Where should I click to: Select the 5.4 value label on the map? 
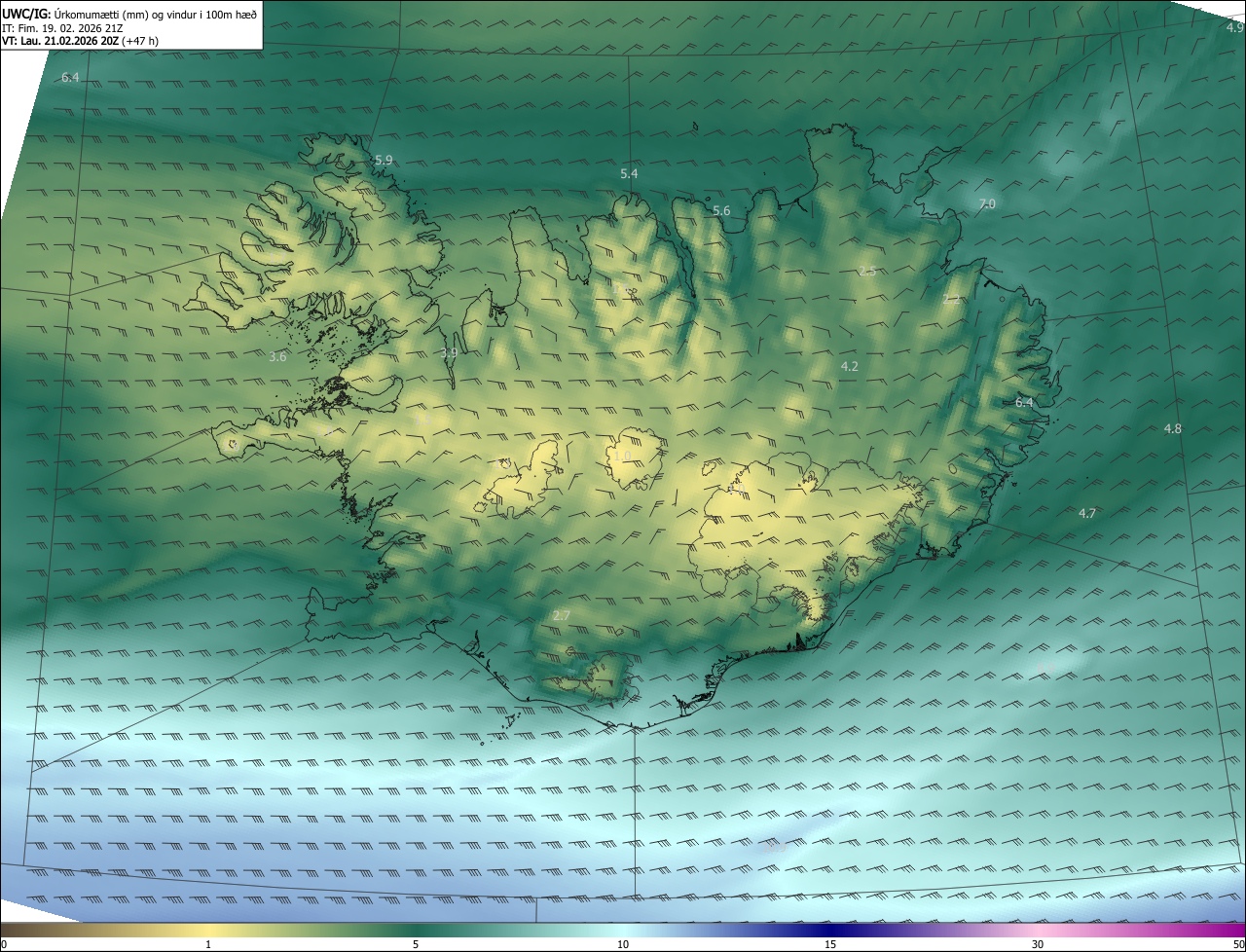629,173
